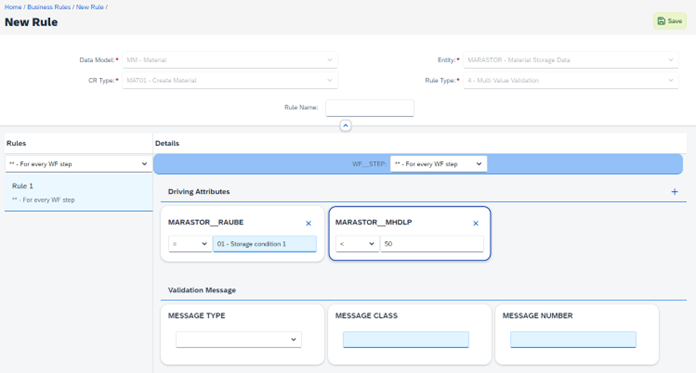Image resolution: width=696 pixels, height=373 pixels.
Task: Open Business Rules breadcrumb link
Action: tap(49, 7)
